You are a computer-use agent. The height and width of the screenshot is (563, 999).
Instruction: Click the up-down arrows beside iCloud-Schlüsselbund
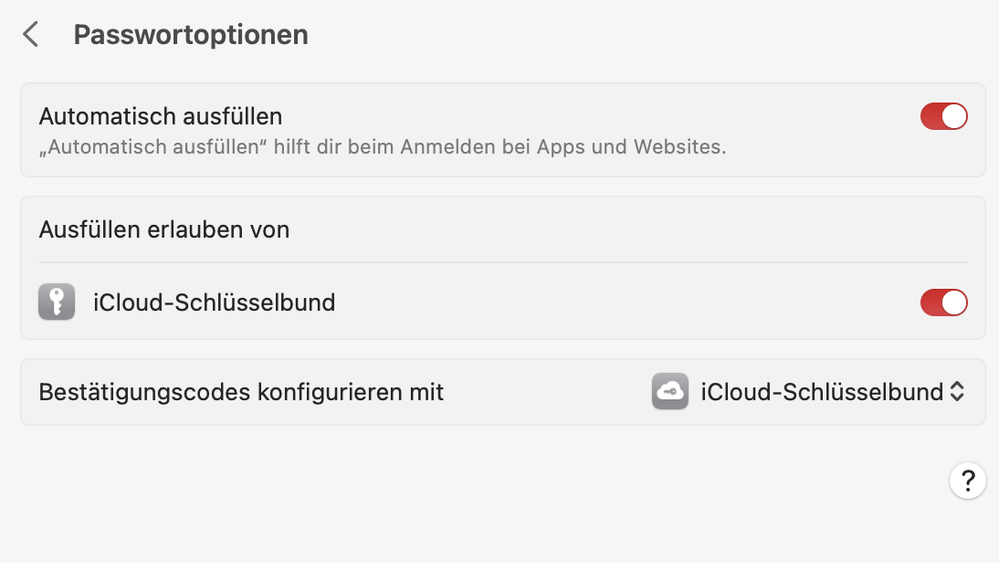click(x=957, y=392)
